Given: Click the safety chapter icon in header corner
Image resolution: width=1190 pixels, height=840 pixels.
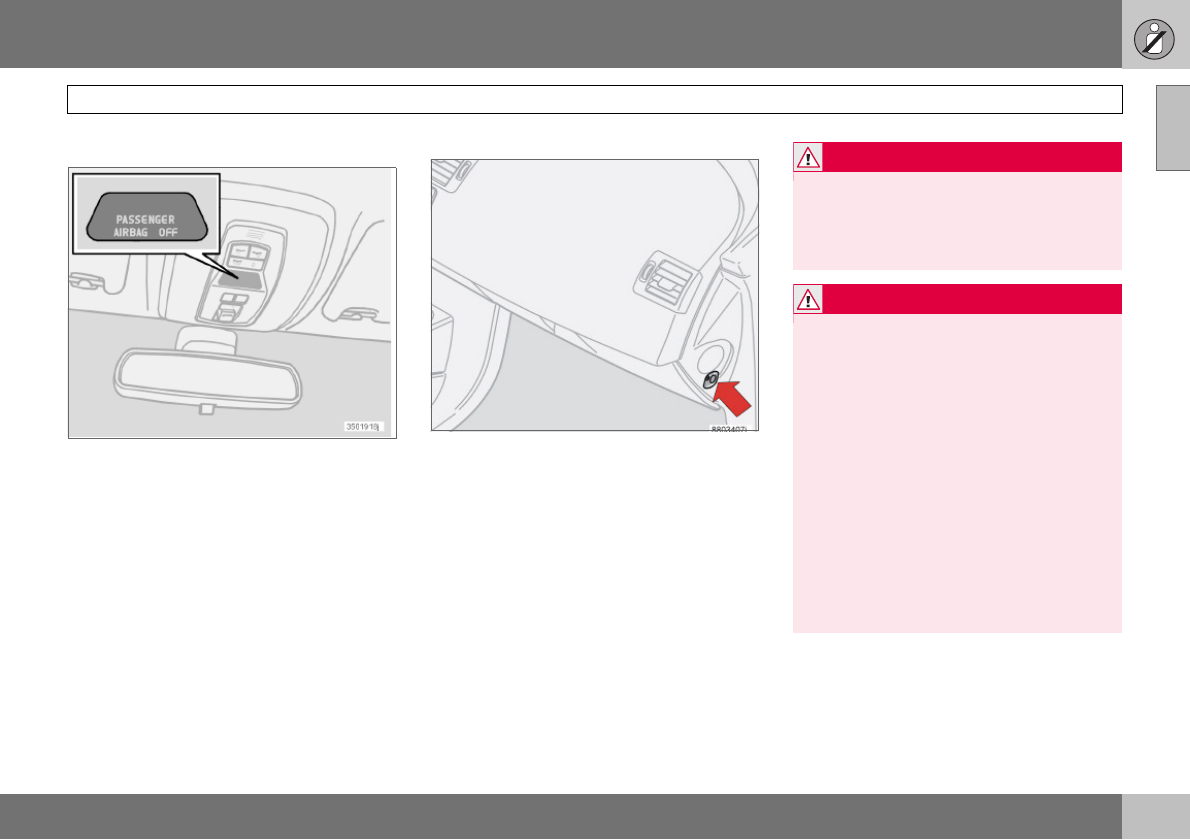Looking at the screenshot, I should pos(1154,39).
